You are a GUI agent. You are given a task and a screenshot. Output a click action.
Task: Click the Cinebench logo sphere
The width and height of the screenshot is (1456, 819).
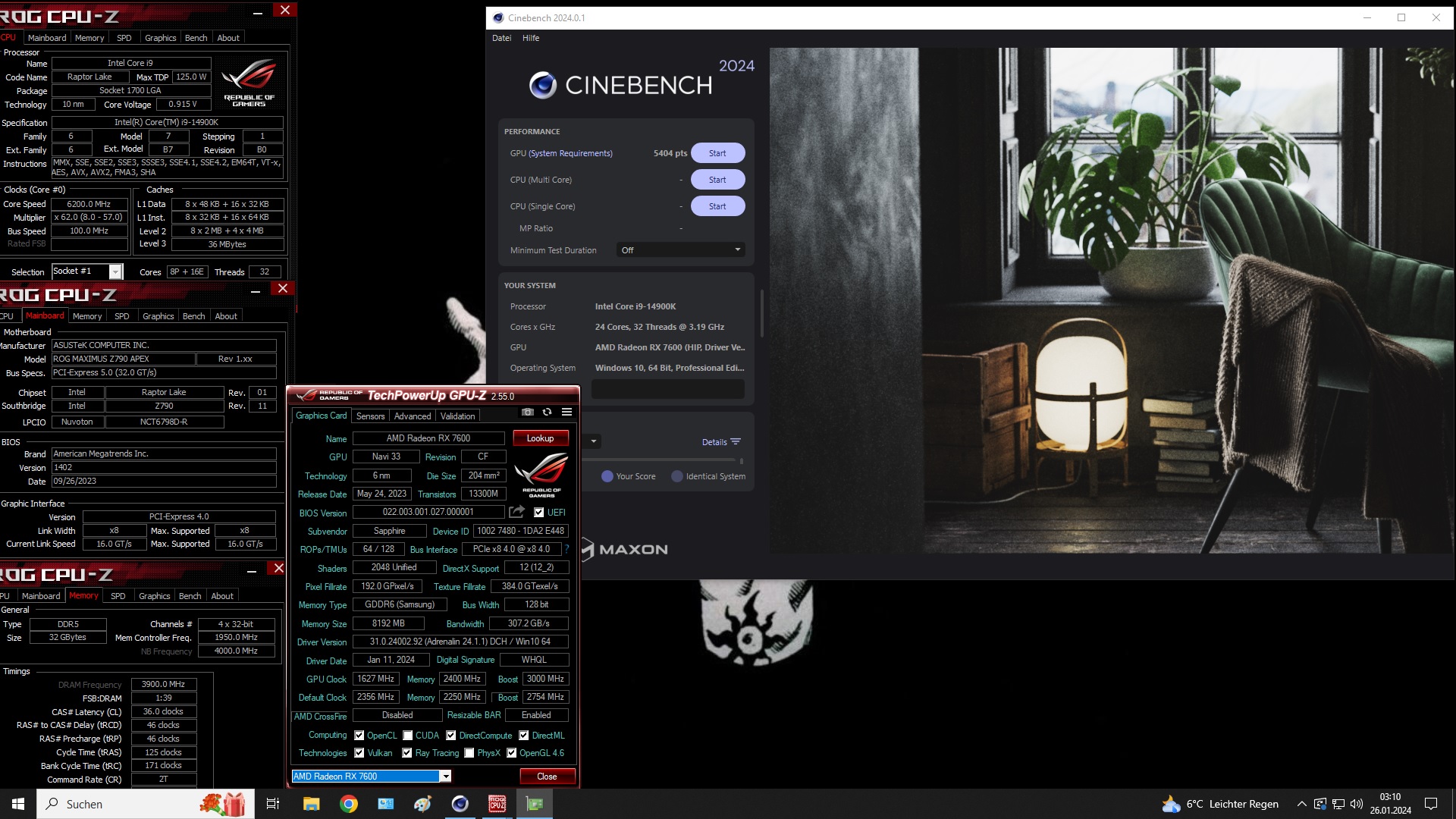[x=543, y=85]
